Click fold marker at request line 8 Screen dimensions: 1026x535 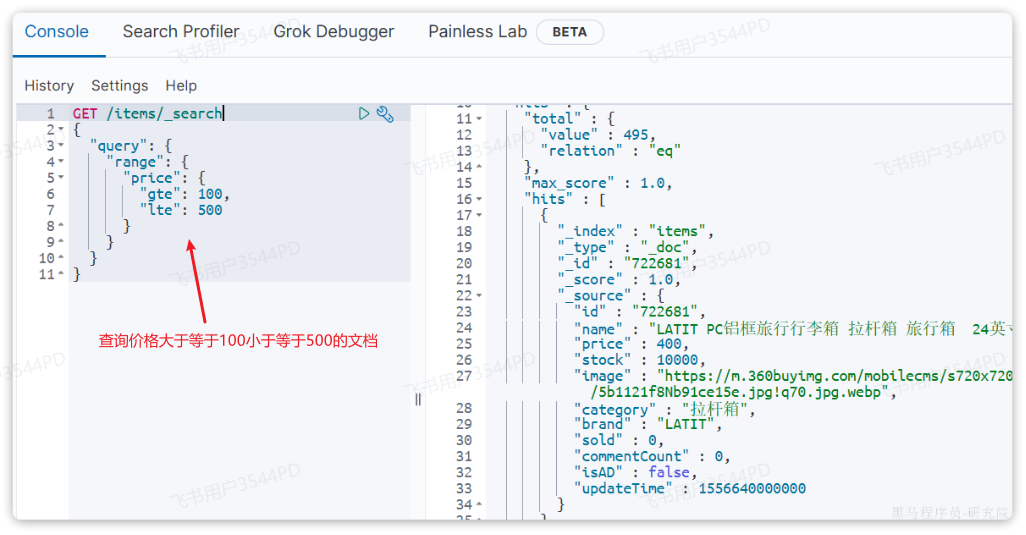61,226
